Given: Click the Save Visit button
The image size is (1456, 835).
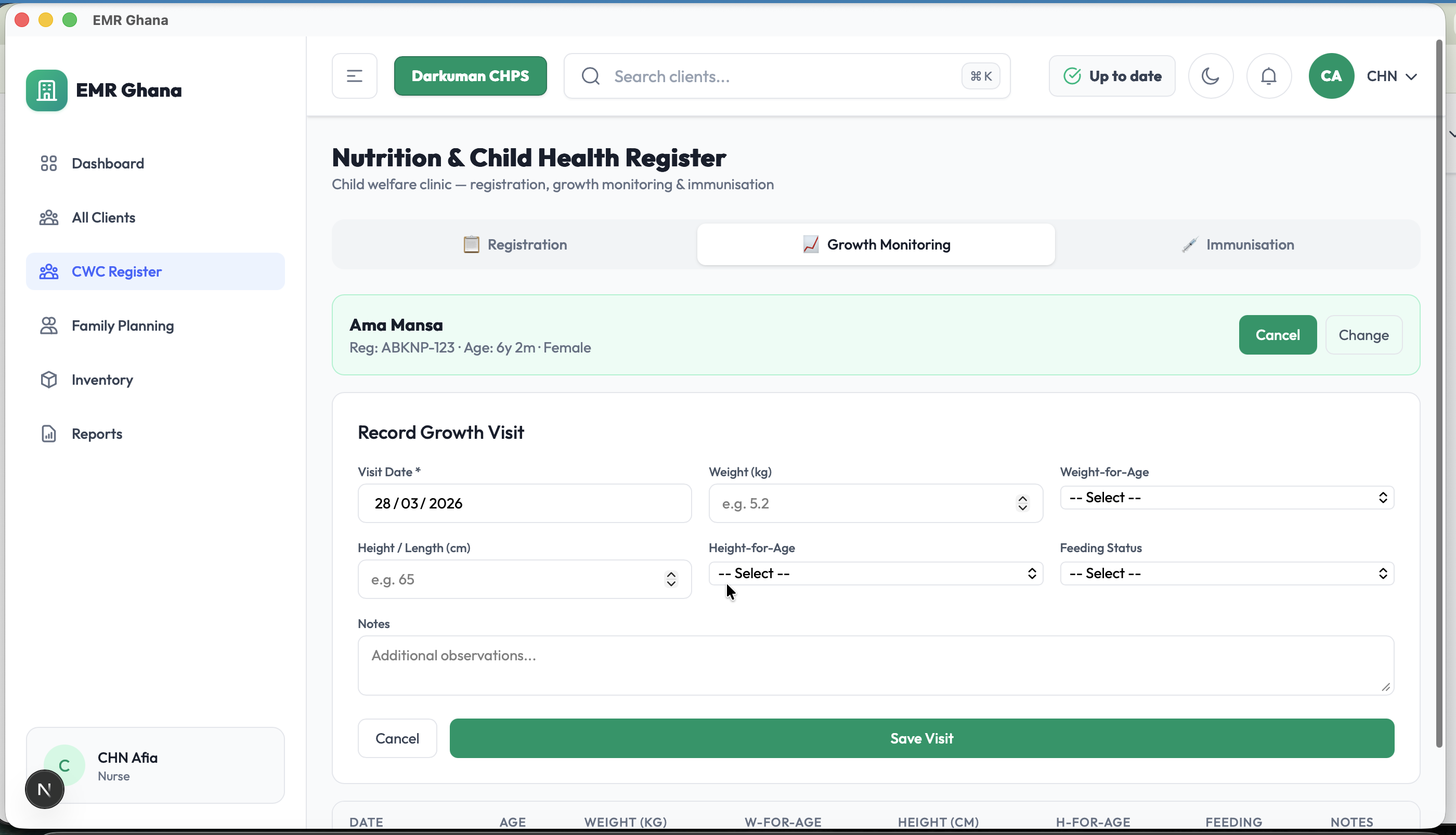Looking at the screenshot, I should (x=920, y=738).
